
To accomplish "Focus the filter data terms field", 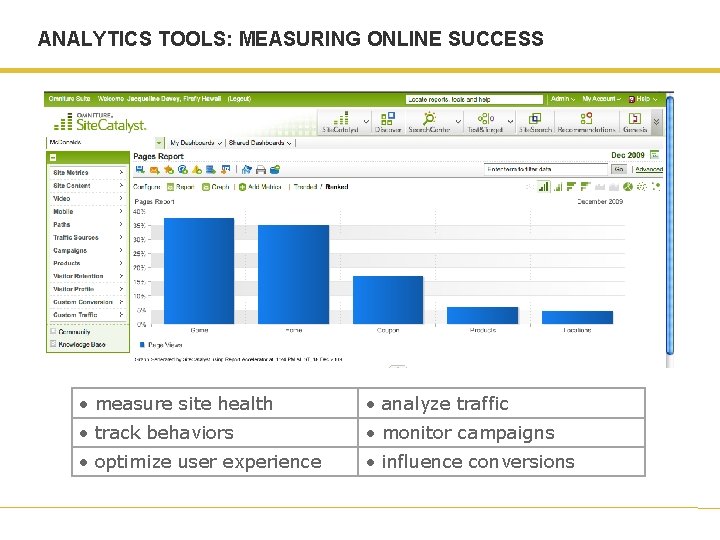I will (x=546, y=169).
